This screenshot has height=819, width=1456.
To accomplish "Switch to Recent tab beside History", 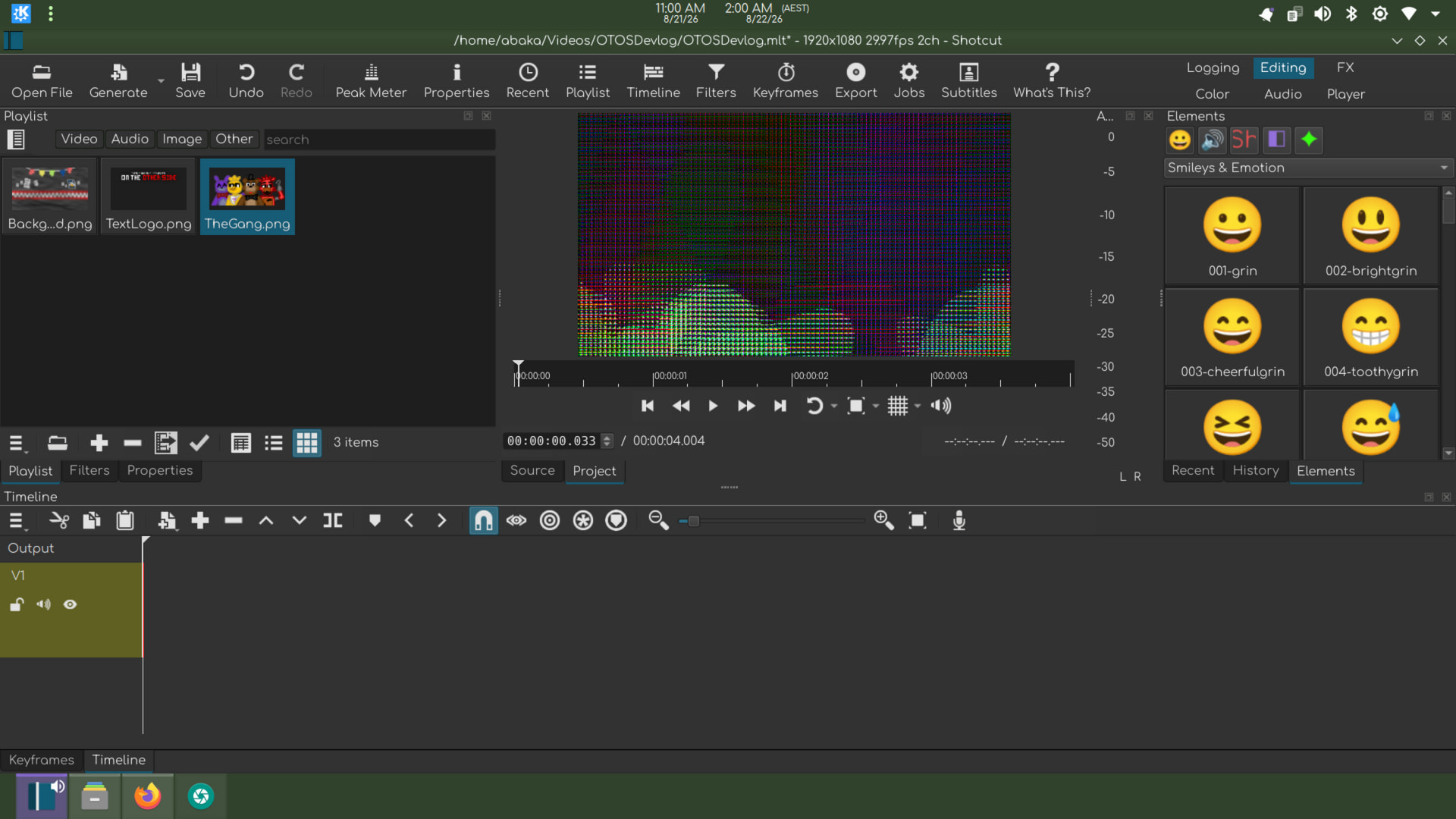I will click(x=1193, y=470).
